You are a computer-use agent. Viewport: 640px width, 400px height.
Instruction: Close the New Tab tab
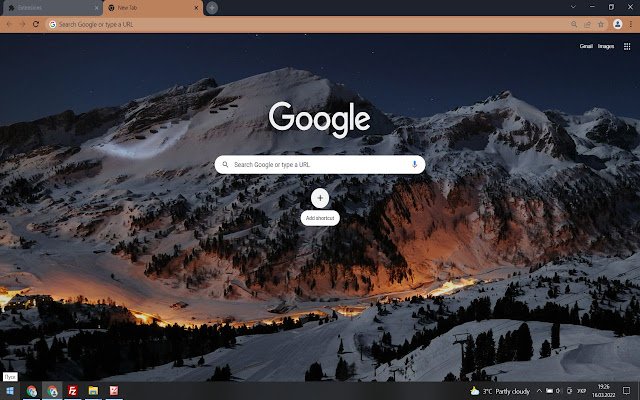click(196, 8)
